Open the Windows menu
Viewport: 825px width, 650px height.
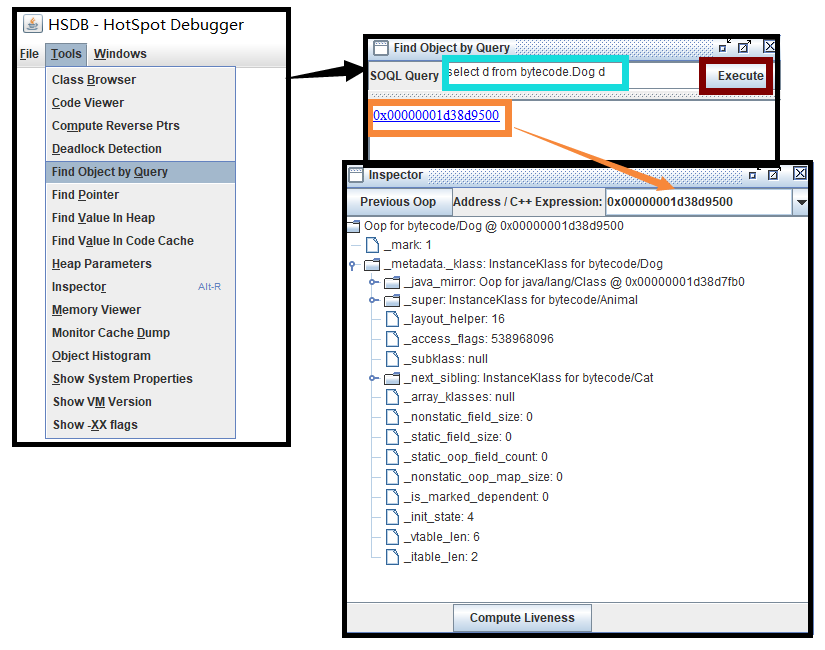click(x=120, y=54)
